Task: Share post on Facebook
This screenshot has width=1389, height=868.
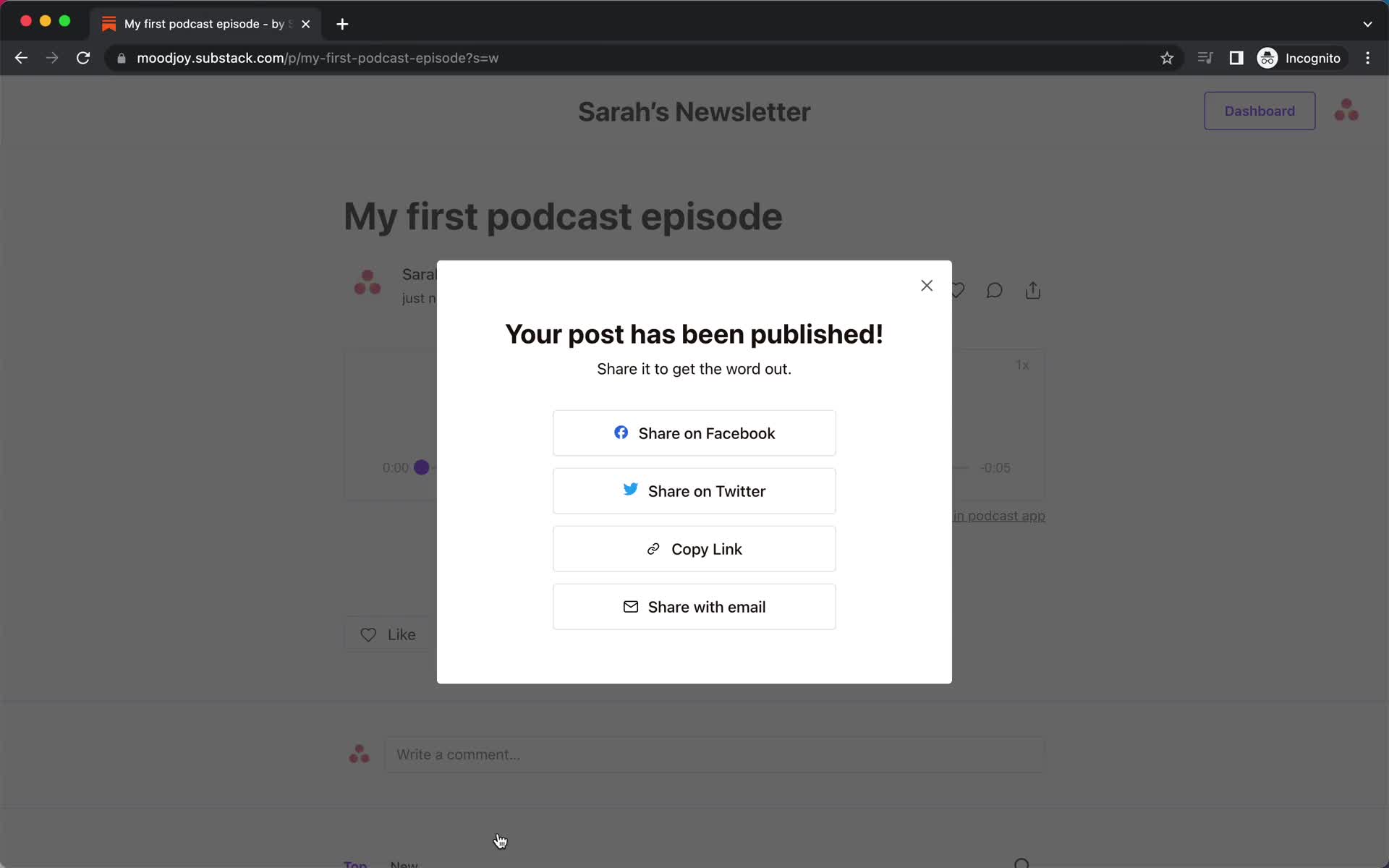Action: (694, 433)
